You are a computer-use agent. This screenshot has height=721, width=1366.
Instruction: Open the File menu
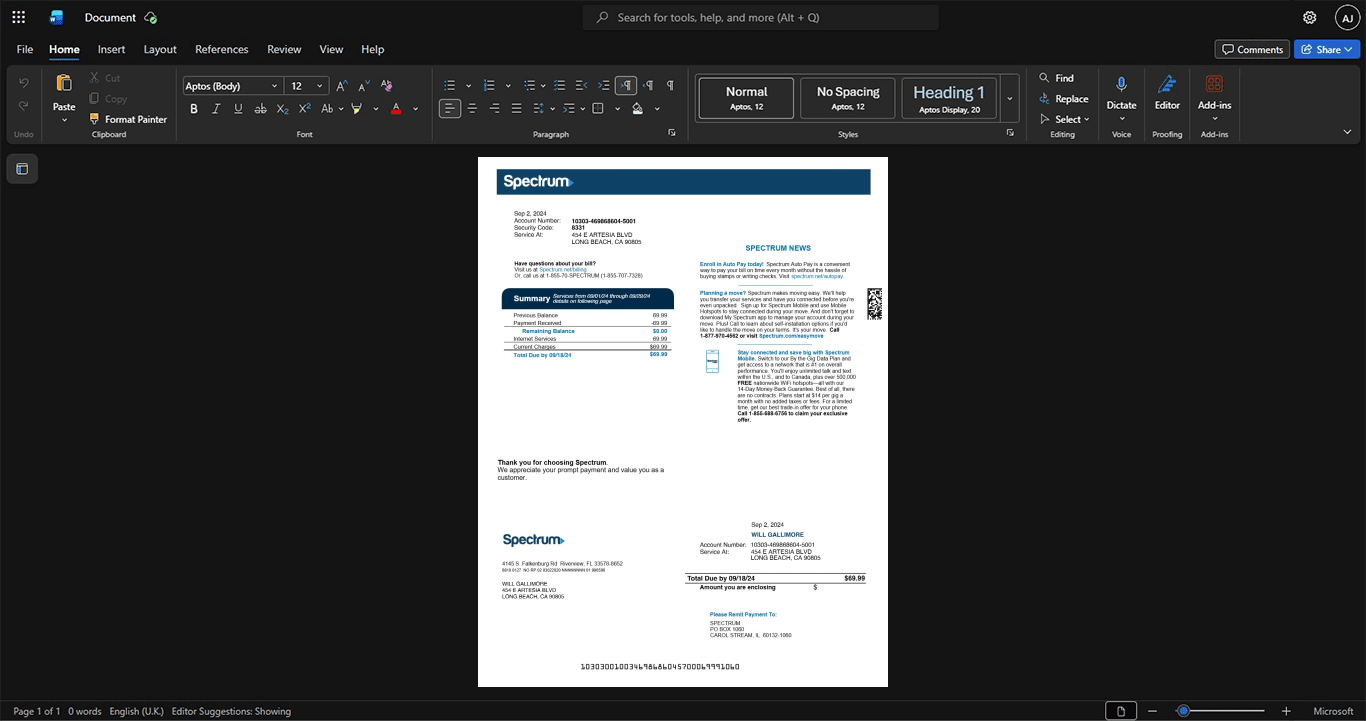[25, 49]
